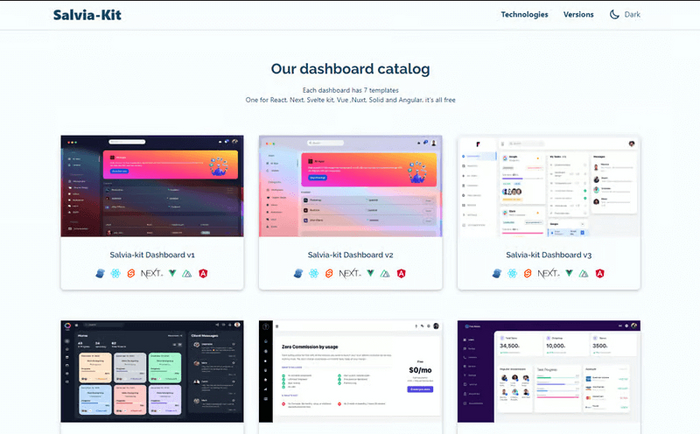Open the Technologies menu

point(524,15)
